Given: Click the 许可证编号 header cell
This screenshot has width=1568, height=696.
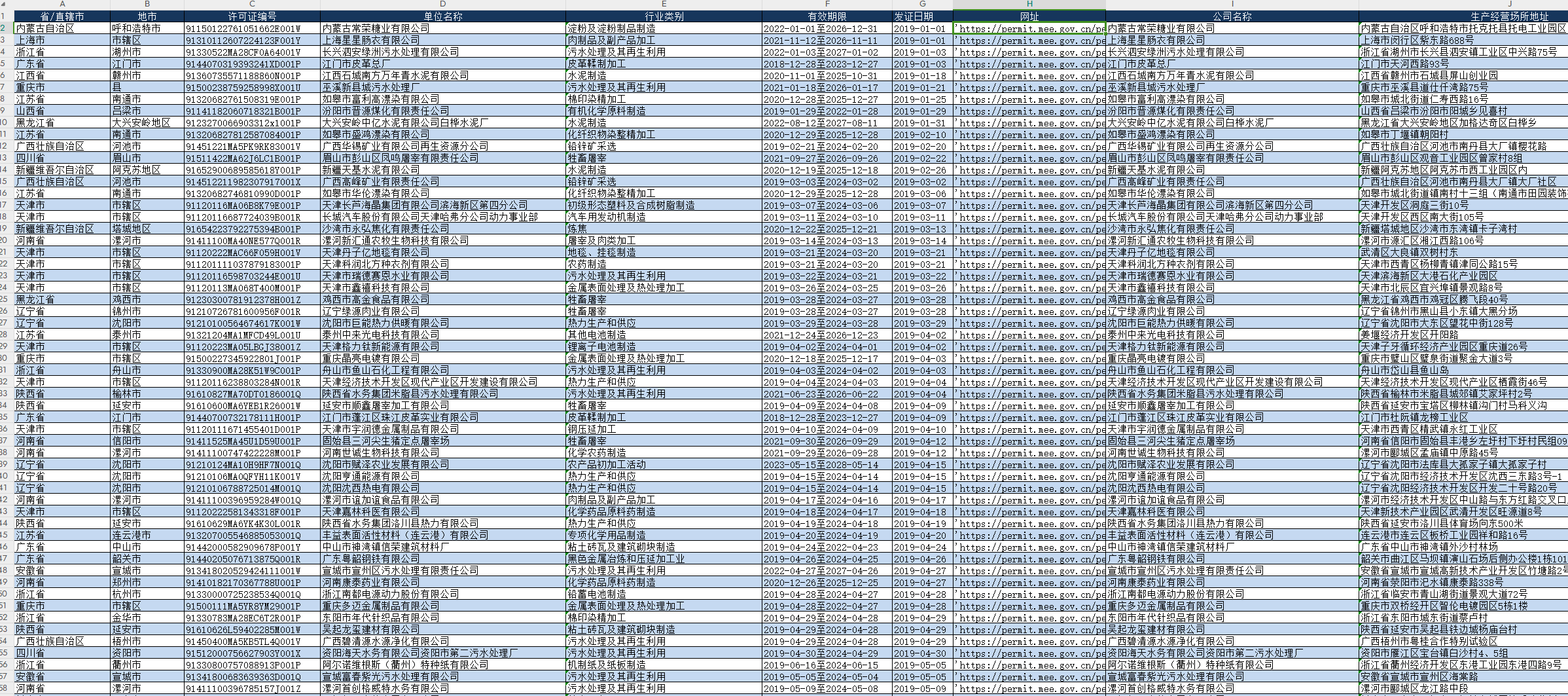Looking at the screenshot, I should coord(252,16).
